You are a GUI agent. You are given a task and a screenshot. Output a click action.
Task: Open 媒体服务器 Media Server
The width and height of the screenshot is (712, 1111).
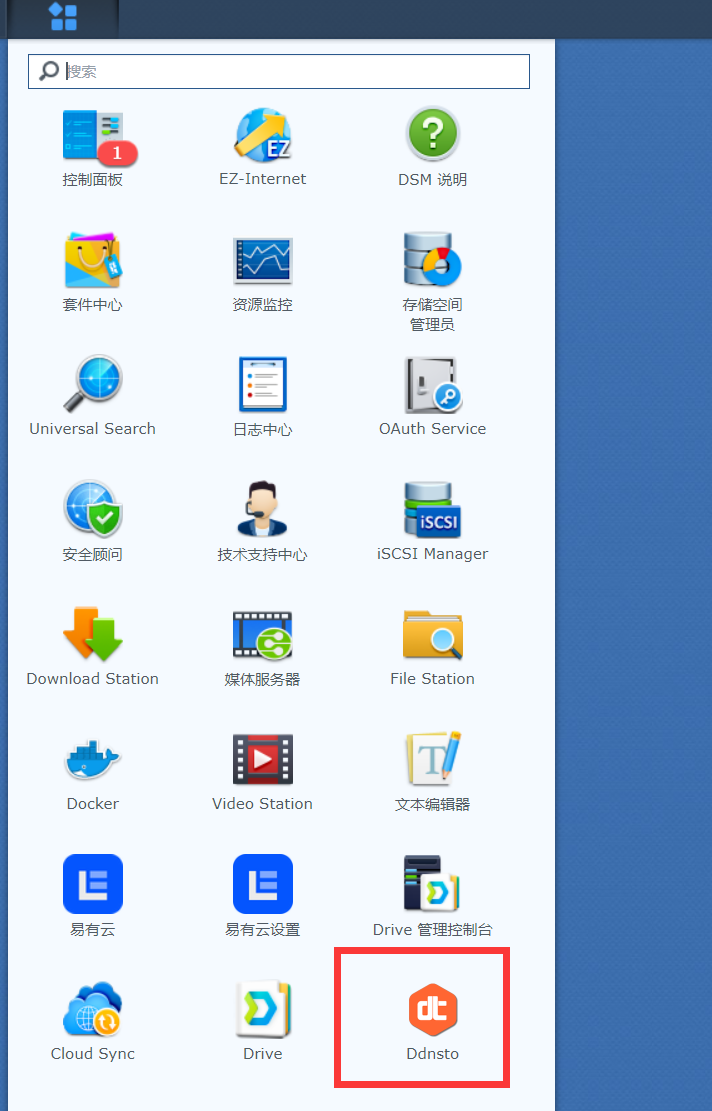point(263,647)
